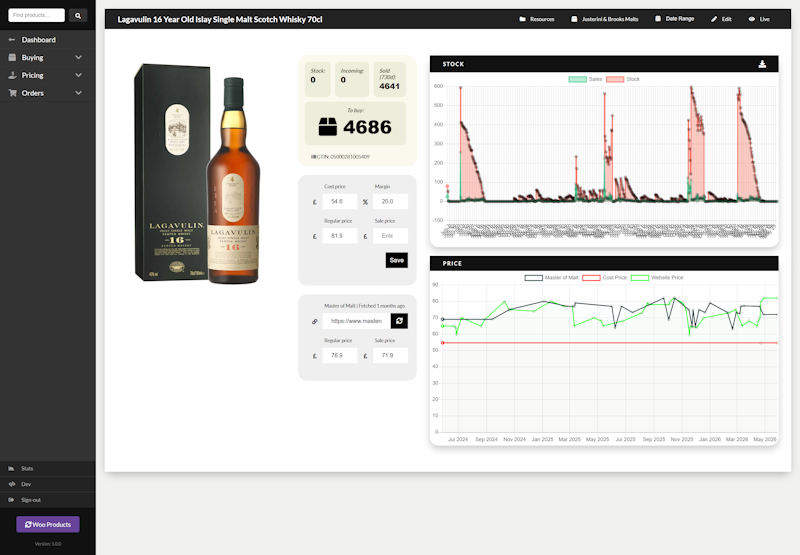
Task: Click the GTIN barcode text
Action: tap(340, 157)
